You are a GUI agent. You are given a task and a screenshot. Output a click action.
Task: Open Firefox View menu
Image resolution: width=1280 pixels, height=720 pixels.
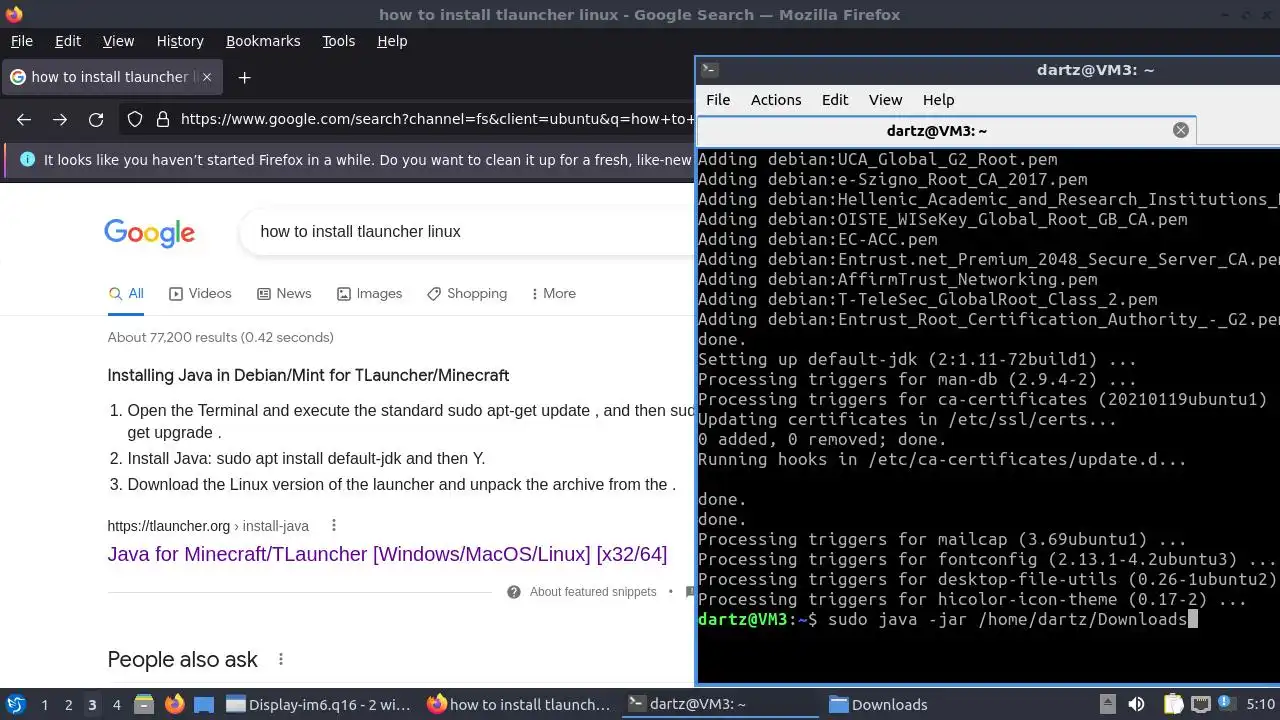pos(118,41)
